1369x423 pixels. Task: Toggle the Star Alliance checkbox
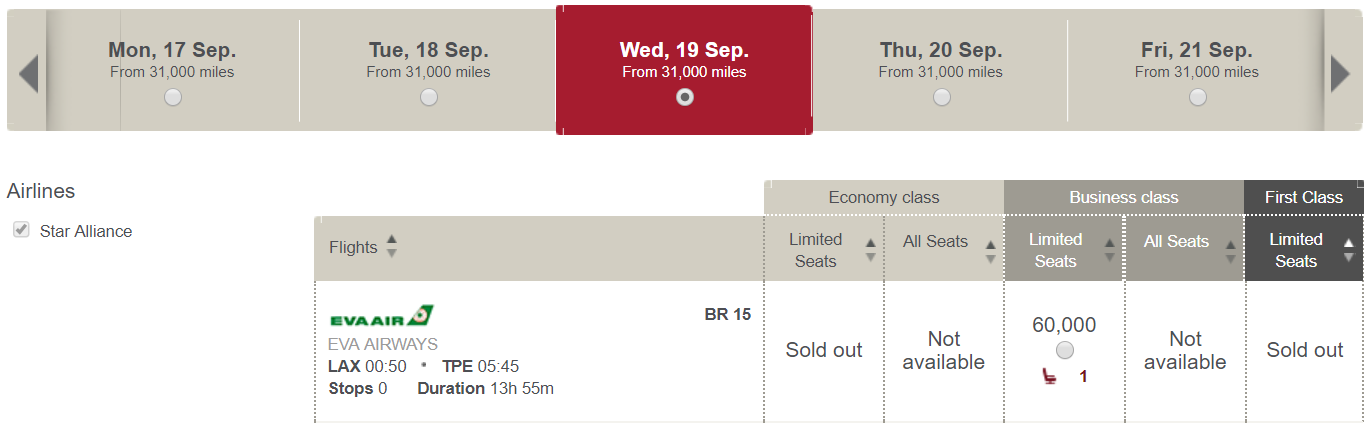pyautogui.click(x=20, y=230)
